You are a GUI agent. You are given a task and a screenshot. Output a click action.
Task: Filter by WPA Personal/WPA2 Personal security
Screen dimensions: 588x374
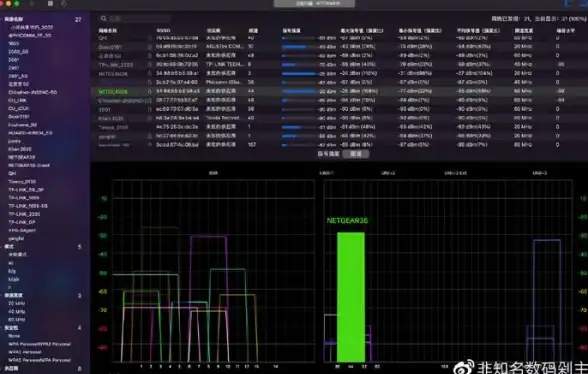tap(39, 344)
